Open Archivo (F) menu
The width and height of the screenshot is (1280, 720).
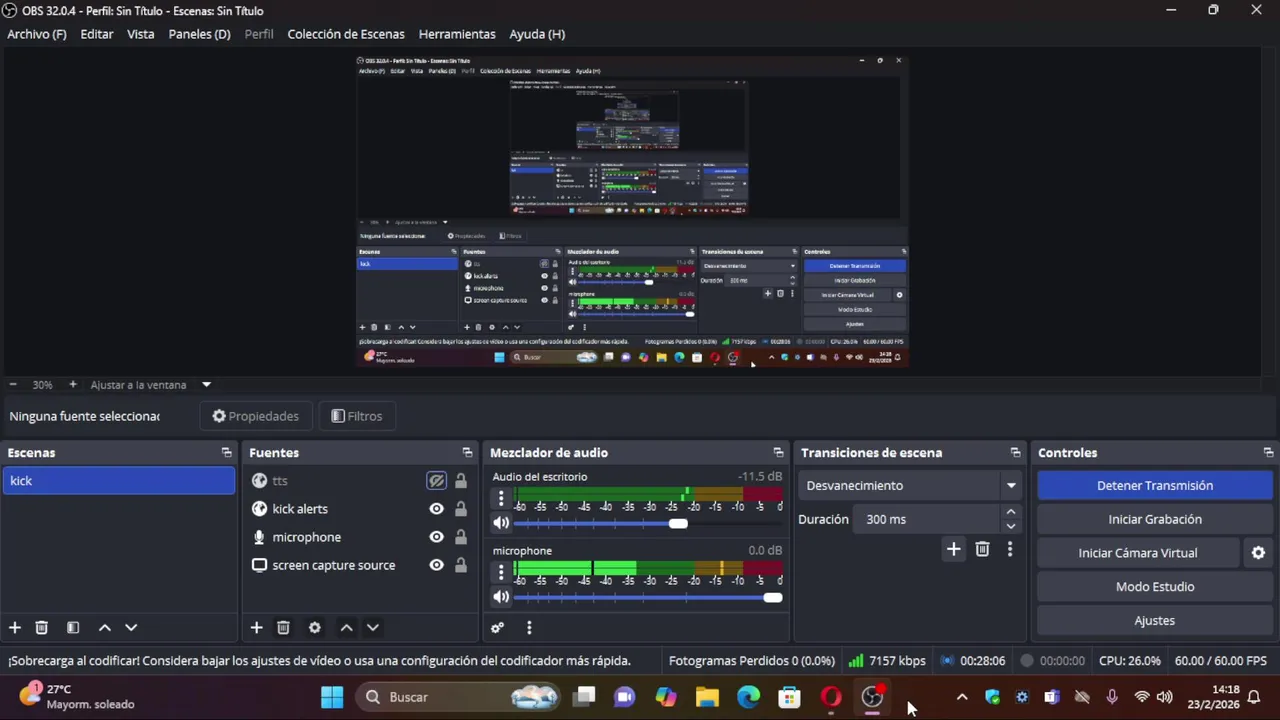click(37, 34)
